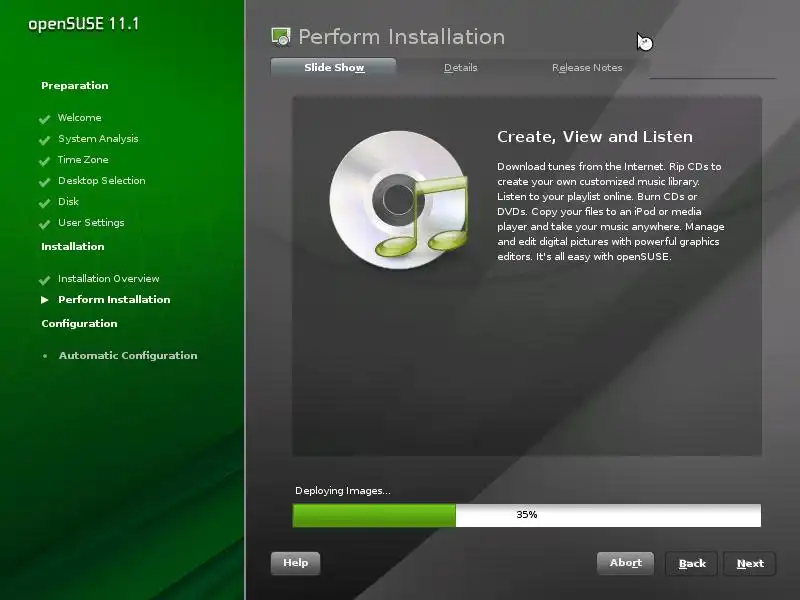Click the Deploying Images progress bar
The width and height of the screenshot is (800, 600).
tap(527, 515)
